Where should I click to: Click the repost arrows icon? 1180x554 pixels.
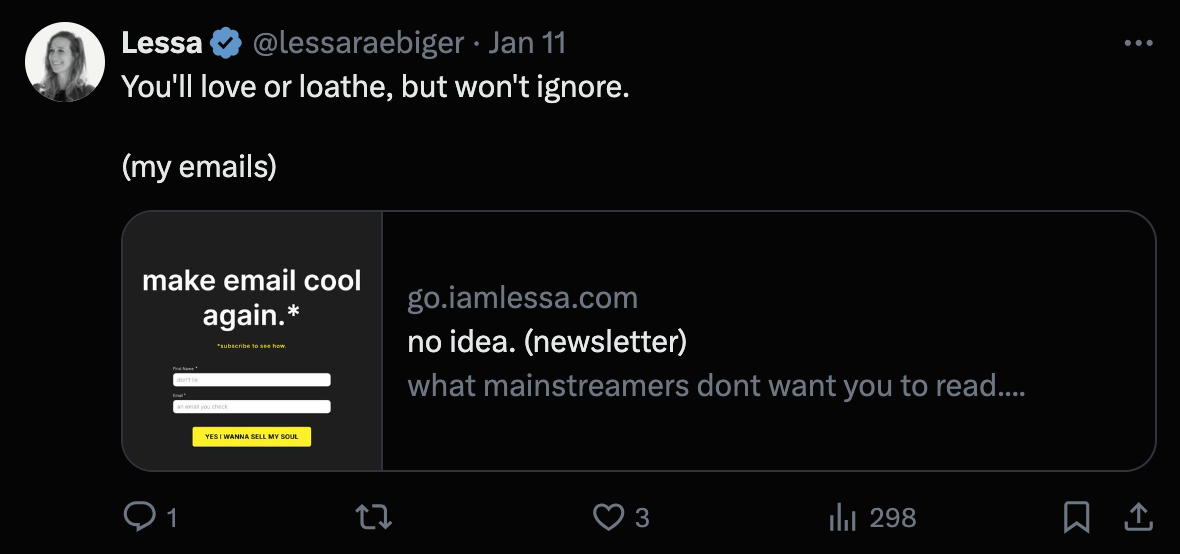tap(374, 517)
